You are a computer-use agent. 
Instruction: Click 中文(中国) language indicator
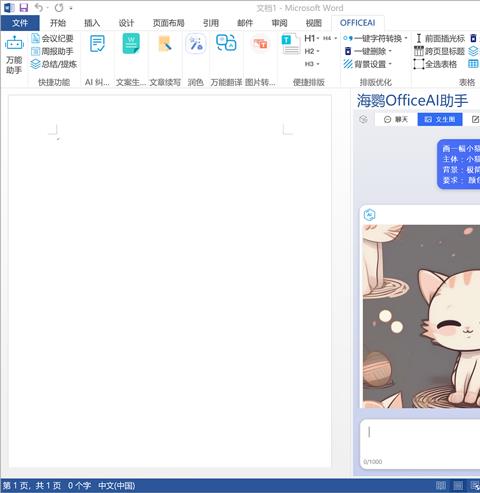(117, 486)
